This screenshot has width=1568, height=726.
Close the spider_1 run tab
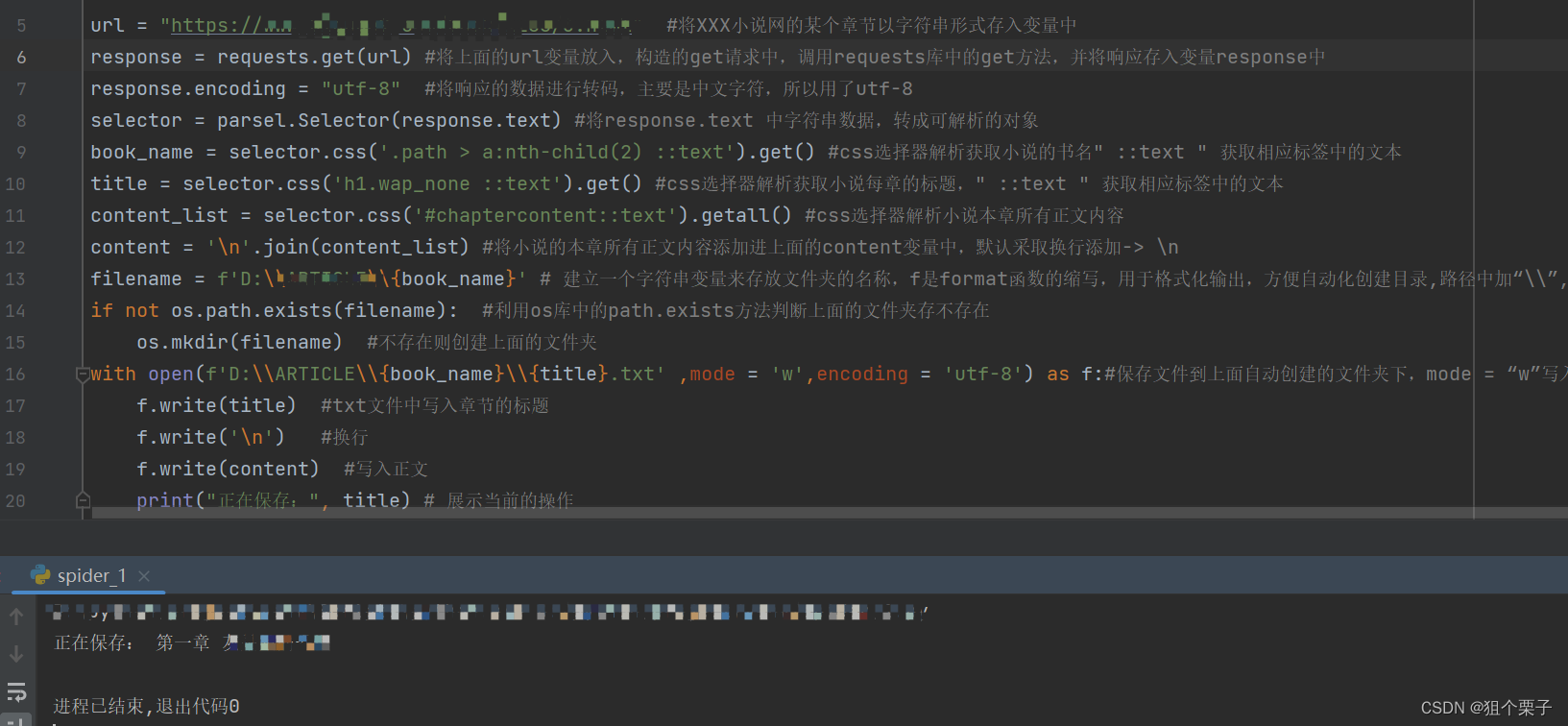point(144,575)
